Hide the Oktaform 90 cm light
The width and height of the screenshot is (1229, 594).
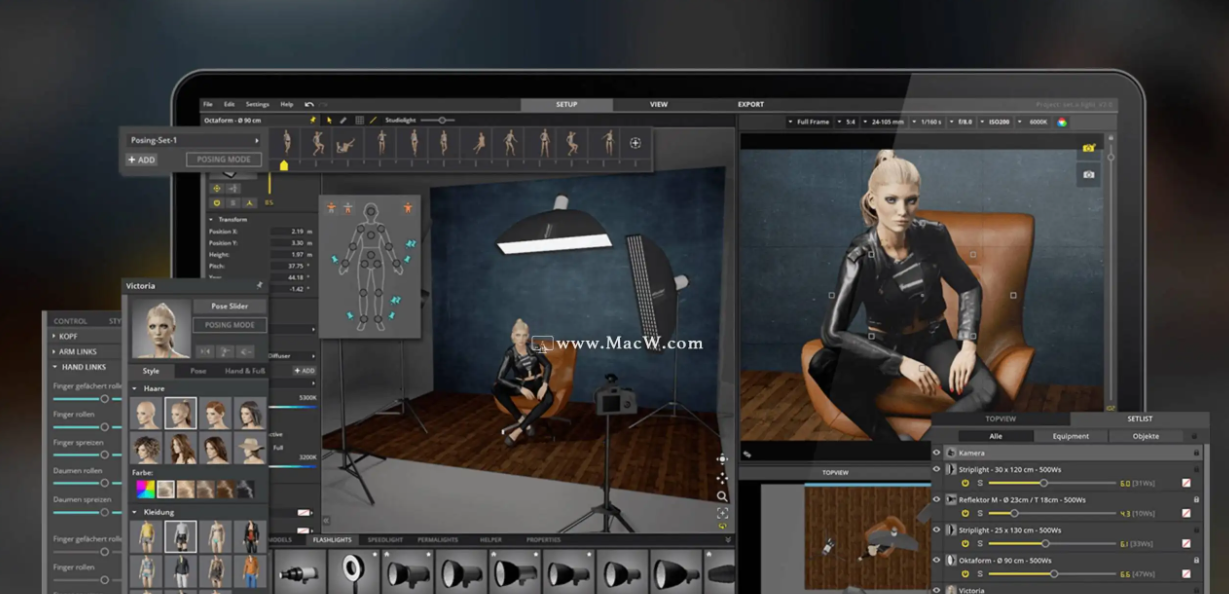point(937,560)
